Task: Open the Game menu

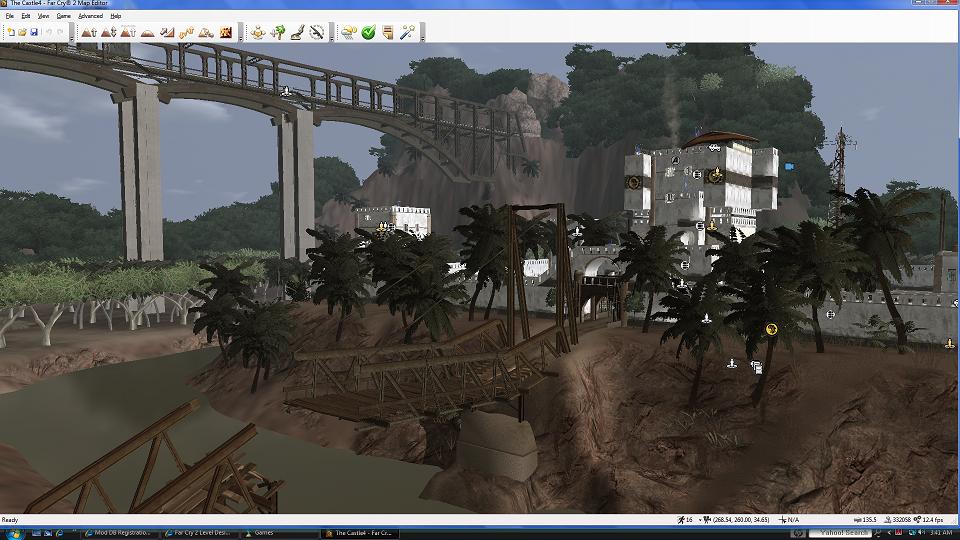Action: pyautogui.click(x=64, y=16)
